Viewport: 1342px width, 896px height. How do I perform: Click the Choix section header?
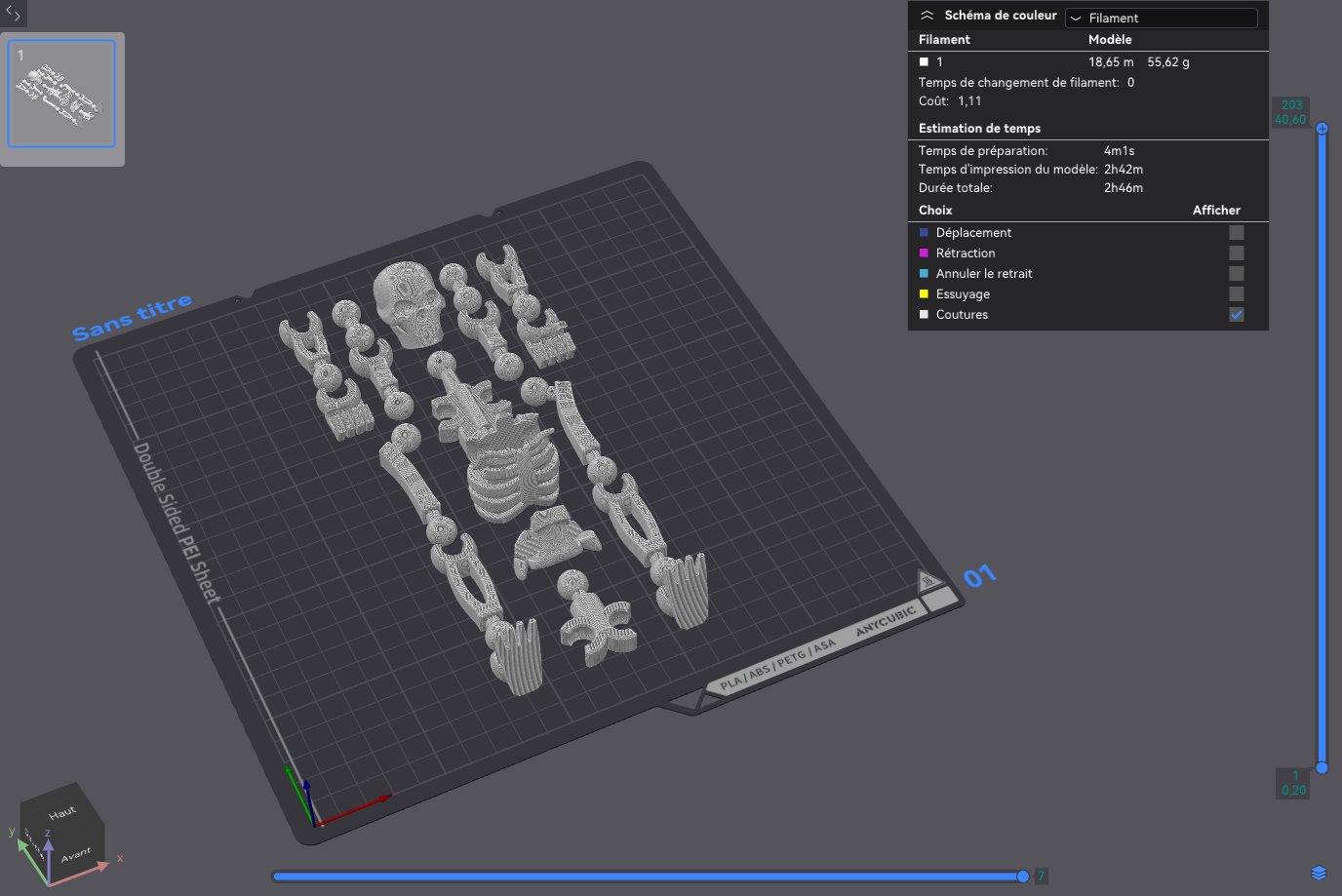(x=935, y=210)
